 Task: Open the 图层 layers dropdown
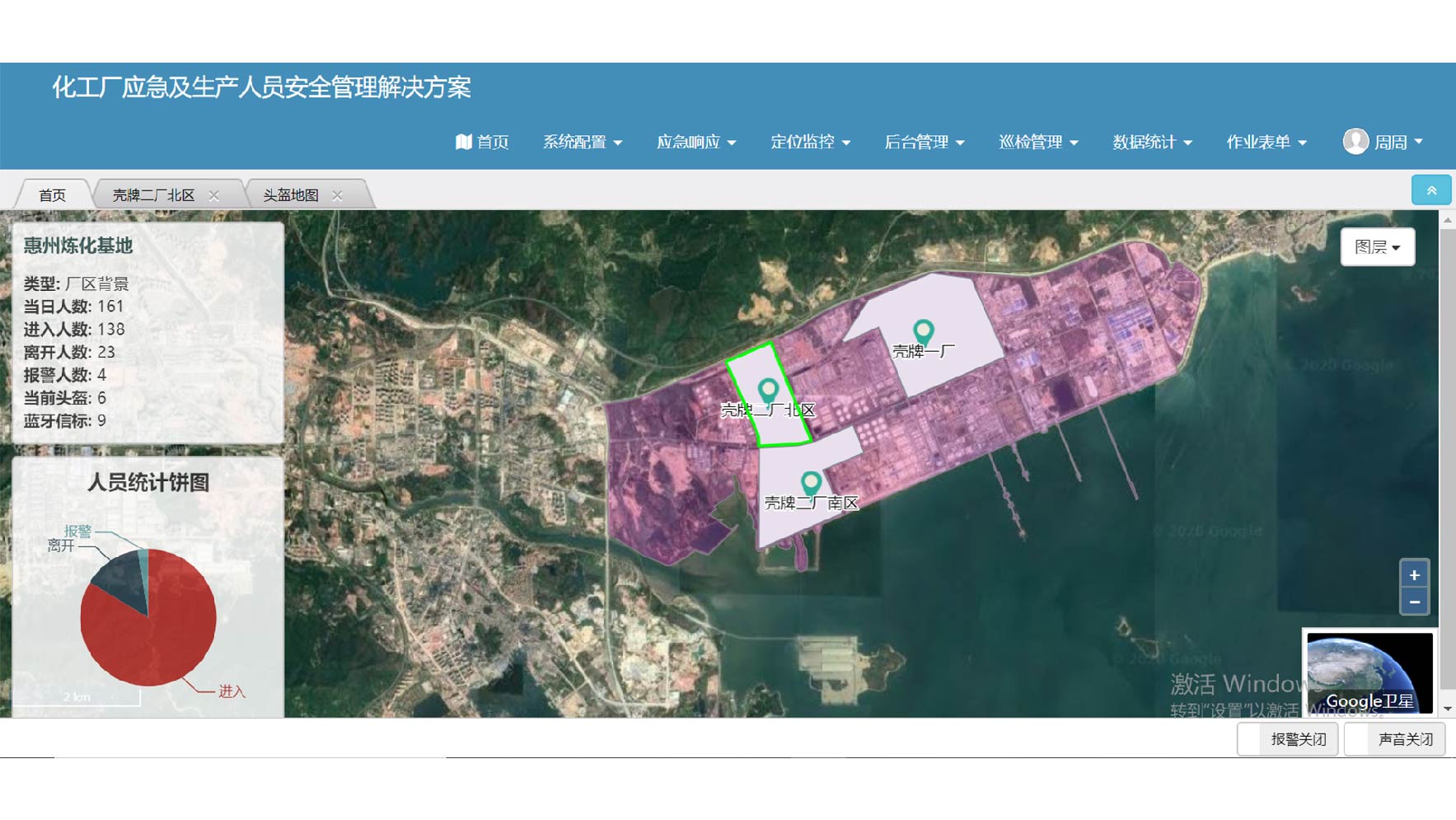click(1377, 246)
